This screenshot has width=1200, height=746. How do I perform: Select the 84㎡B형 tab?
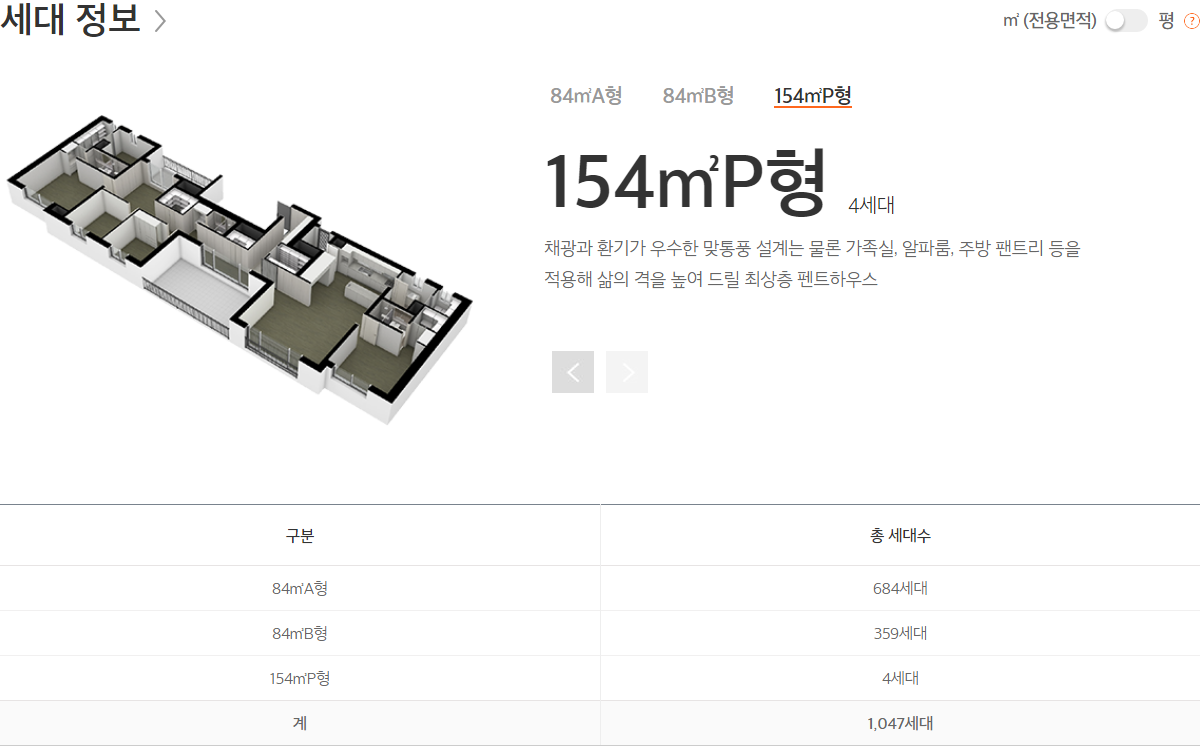(x=698, y=96)
